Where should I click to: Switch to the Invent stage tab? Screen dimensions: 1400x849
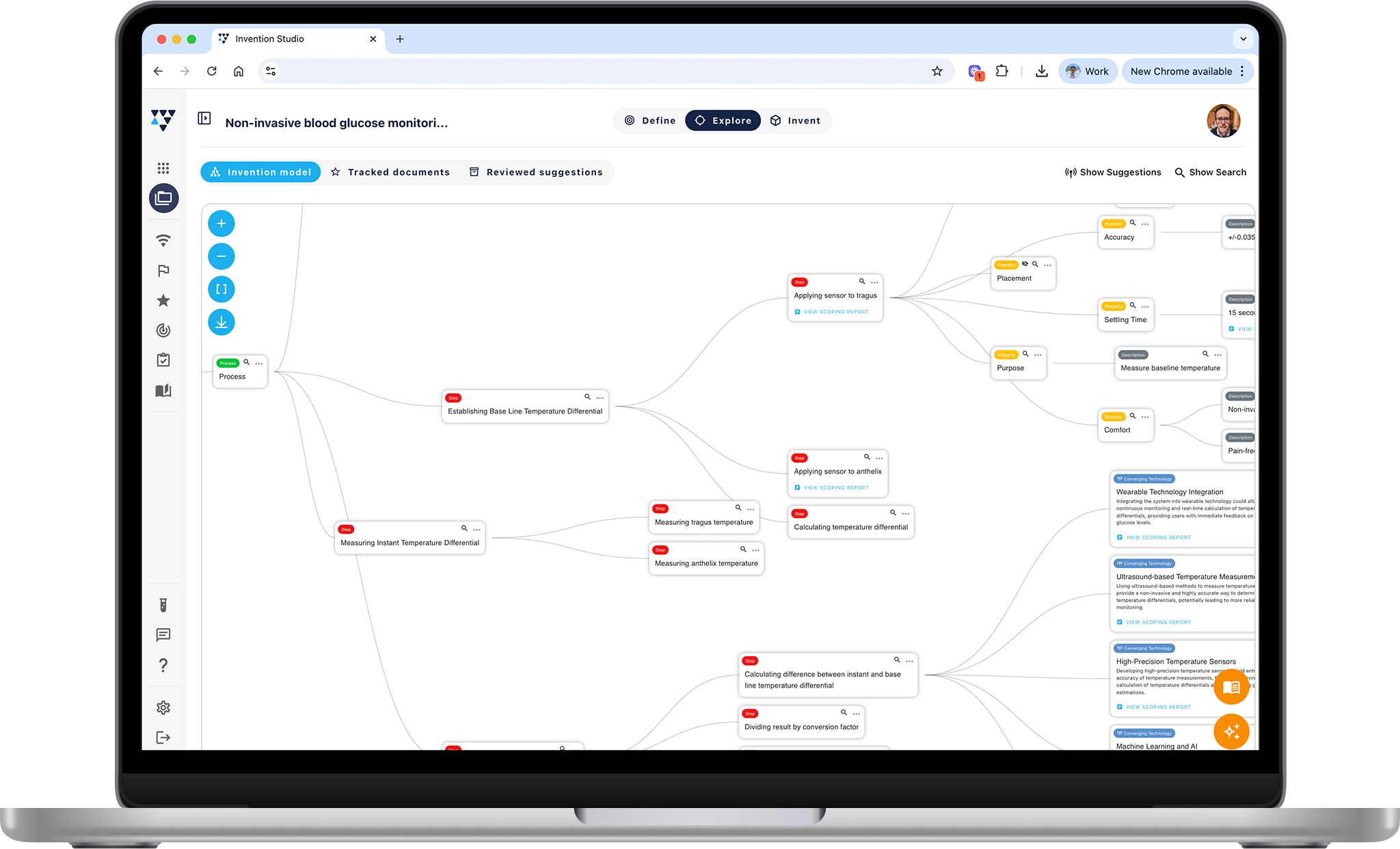point(795,120)
